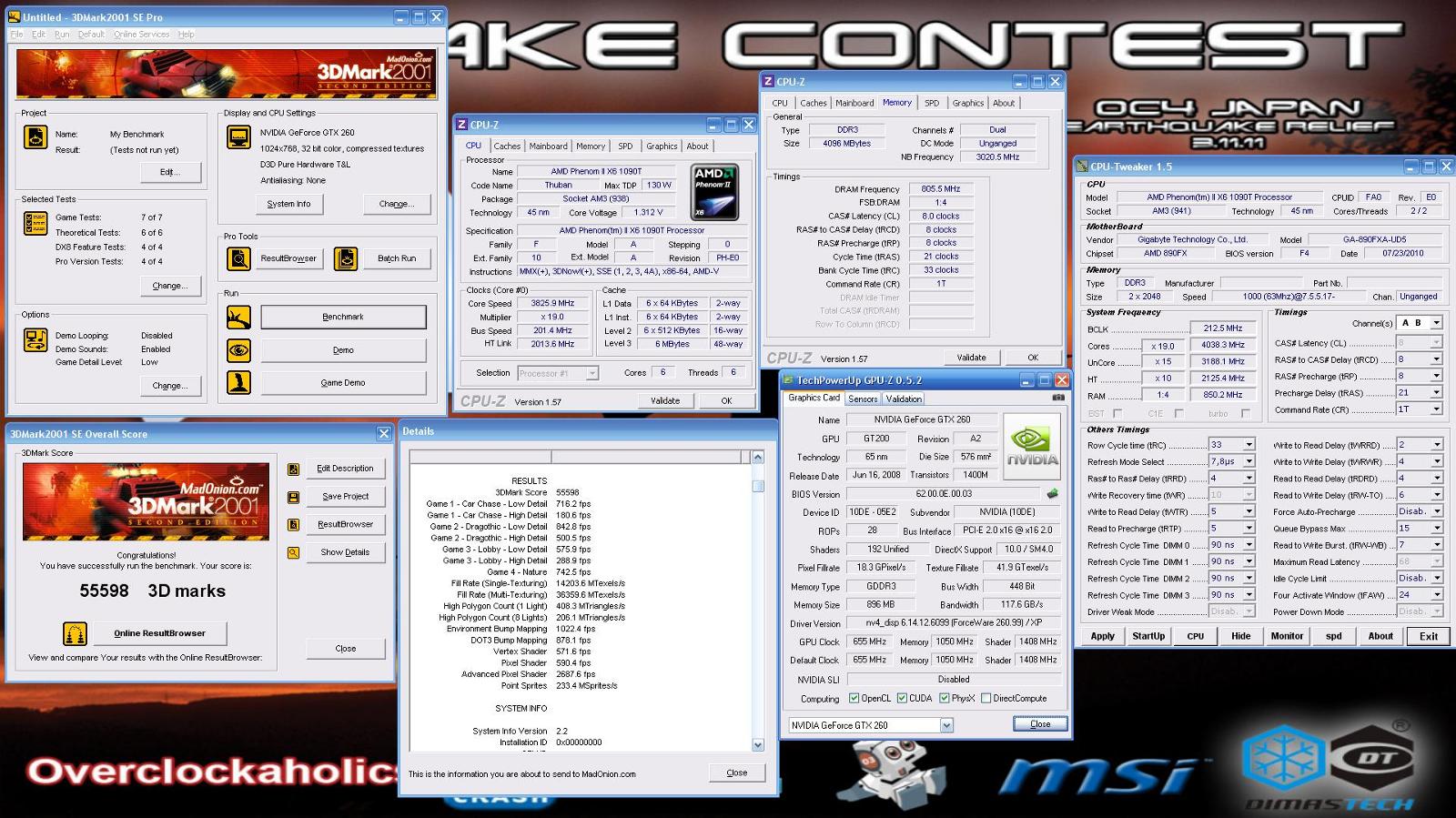The image size is (1456, 818).
Task: Click the Game Demo joystick icon
Action: pos(238,382)
